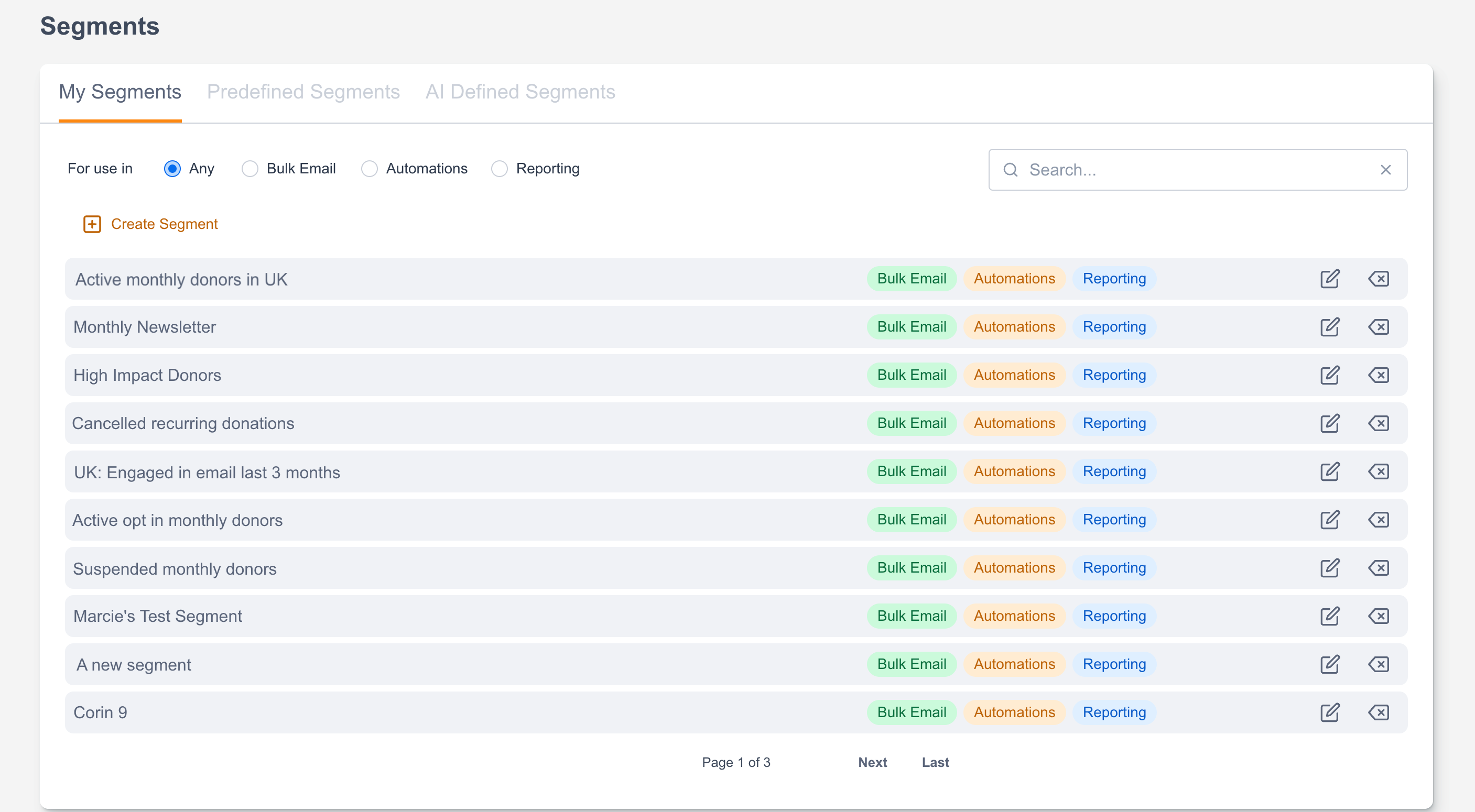
Task: Jump to the Last page
Action: click(x=935, y=762)
